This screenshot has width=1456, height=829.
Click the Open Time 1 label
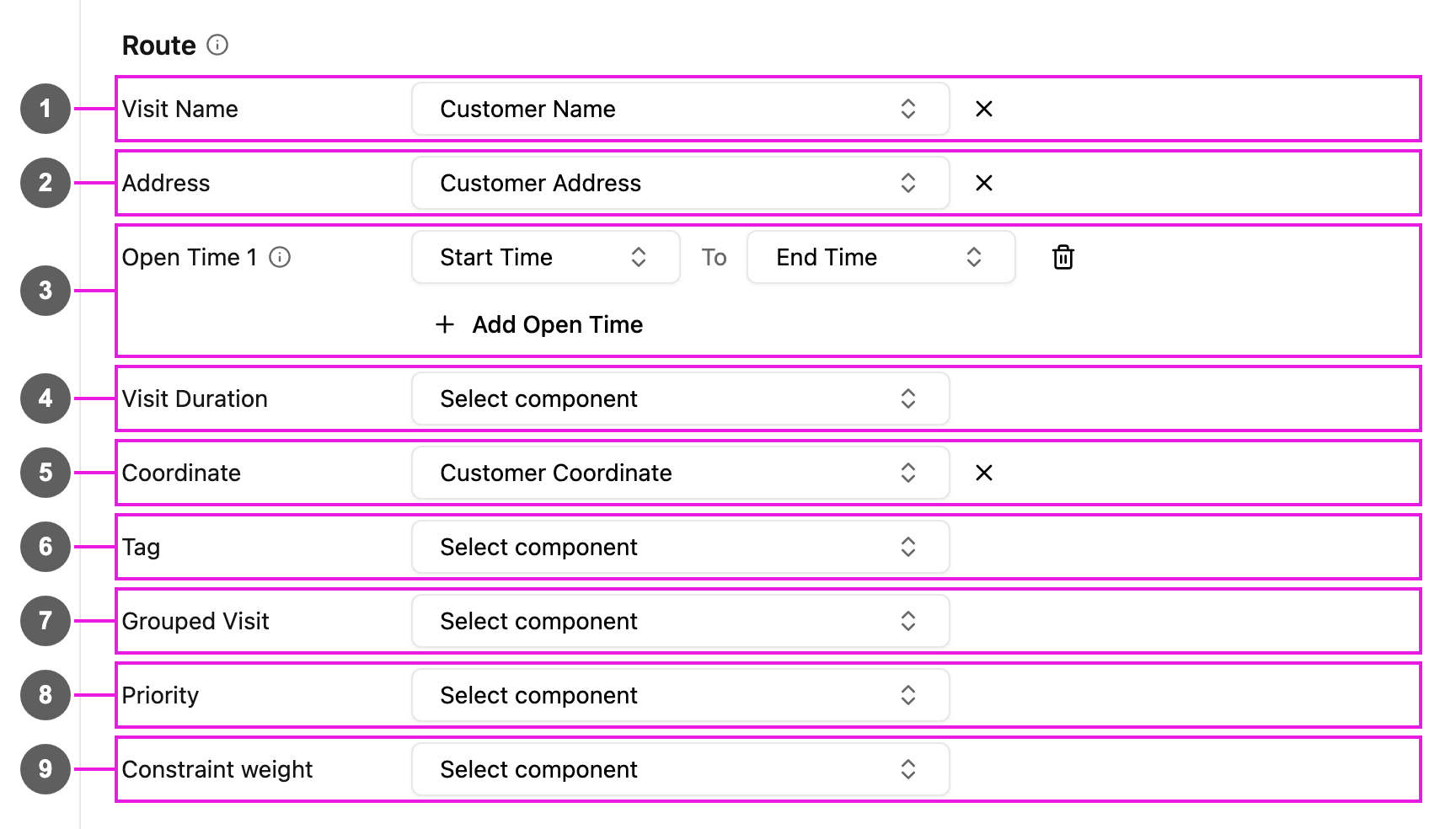tap(190, 257)
